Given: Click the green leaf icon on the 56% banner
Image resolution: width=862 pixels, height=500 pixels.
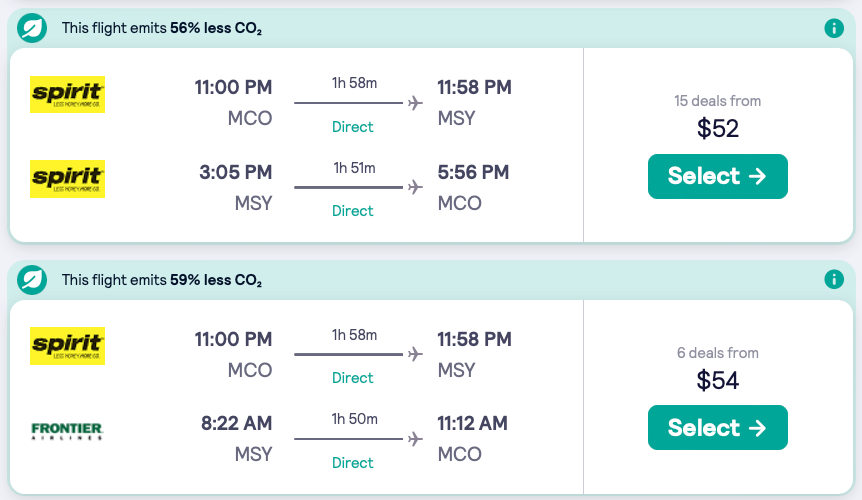Looking at the screenshot, I should coord(34,28).
